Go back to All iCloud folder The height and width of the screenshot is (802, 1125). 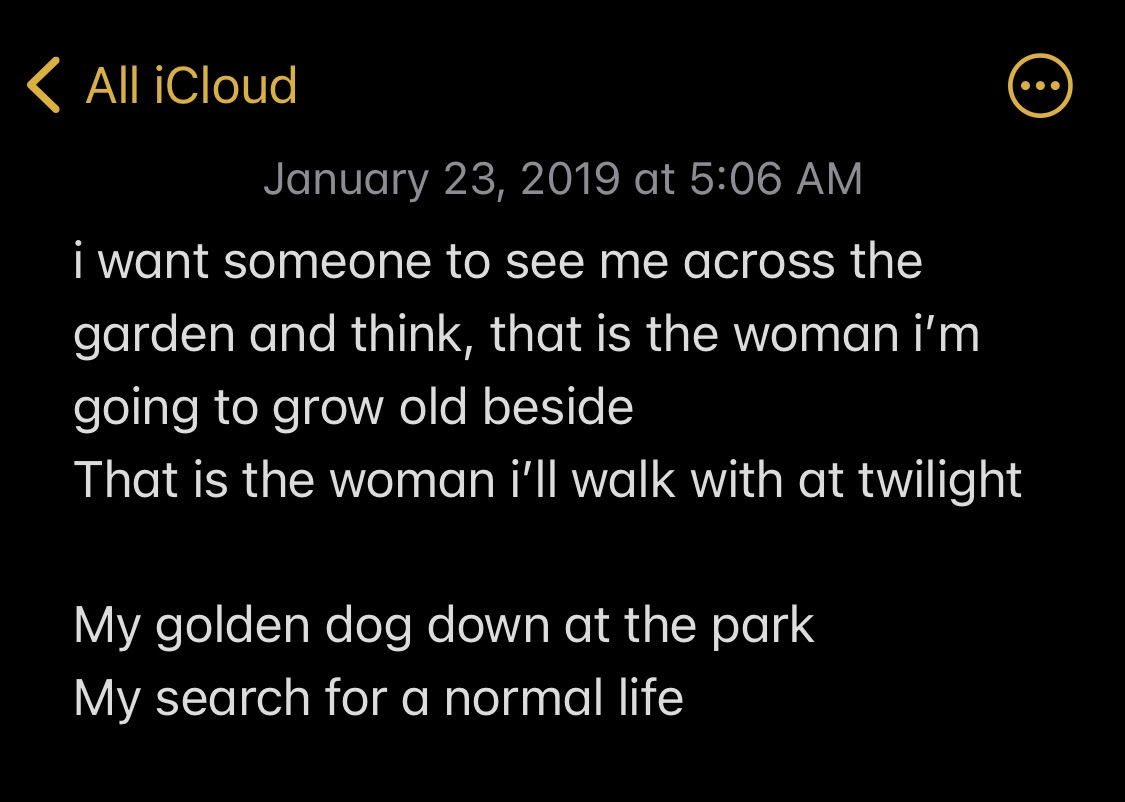161,85
